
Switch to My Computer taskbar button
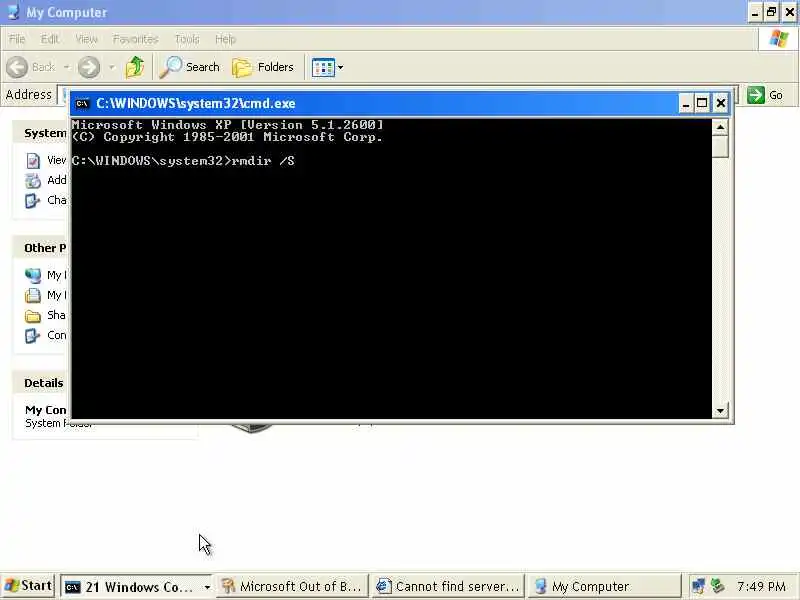[604, 587]
